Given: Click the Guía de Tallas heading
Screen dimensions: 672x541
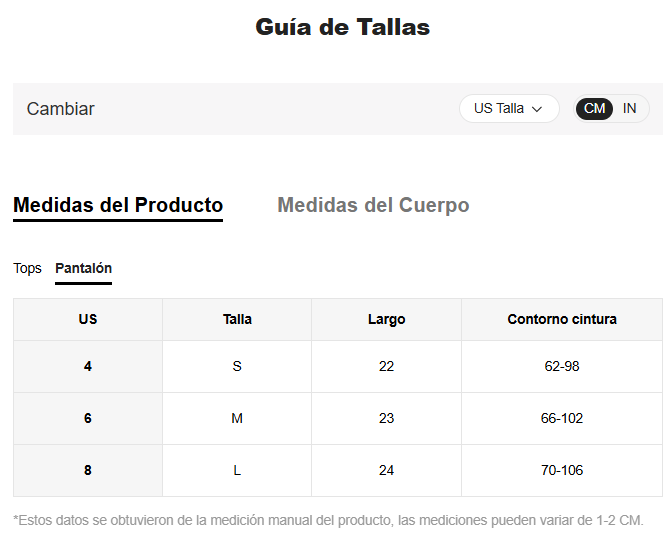Looking at the screenshot, I should (343, 27).
